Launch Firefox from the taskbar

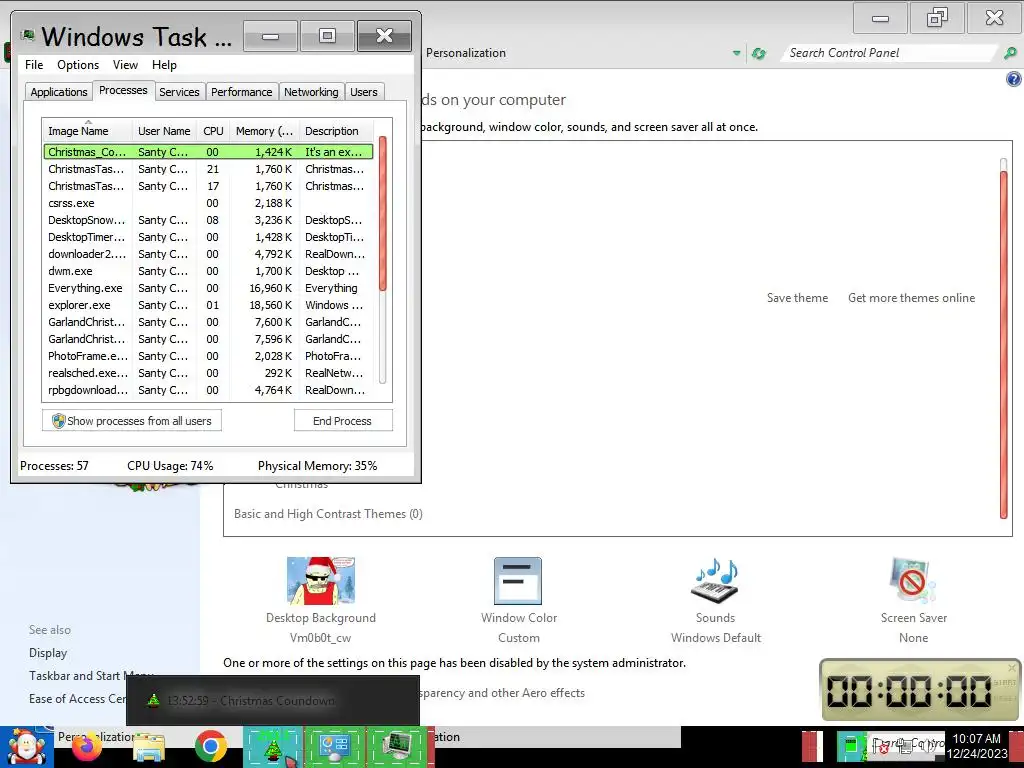pos(87,747)
